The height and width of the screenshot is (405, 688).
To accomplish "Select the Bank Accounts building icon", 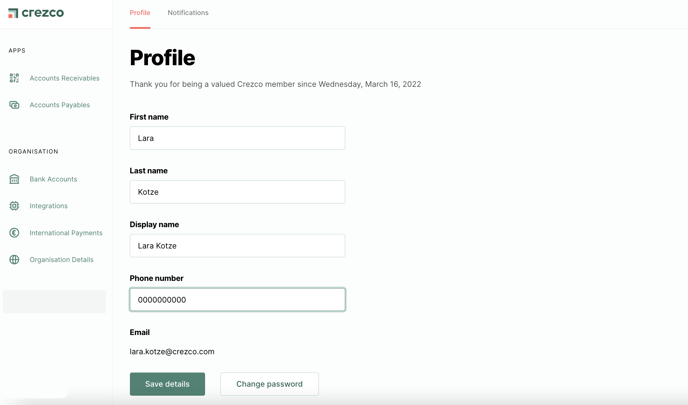I will [x=14, y=179].
